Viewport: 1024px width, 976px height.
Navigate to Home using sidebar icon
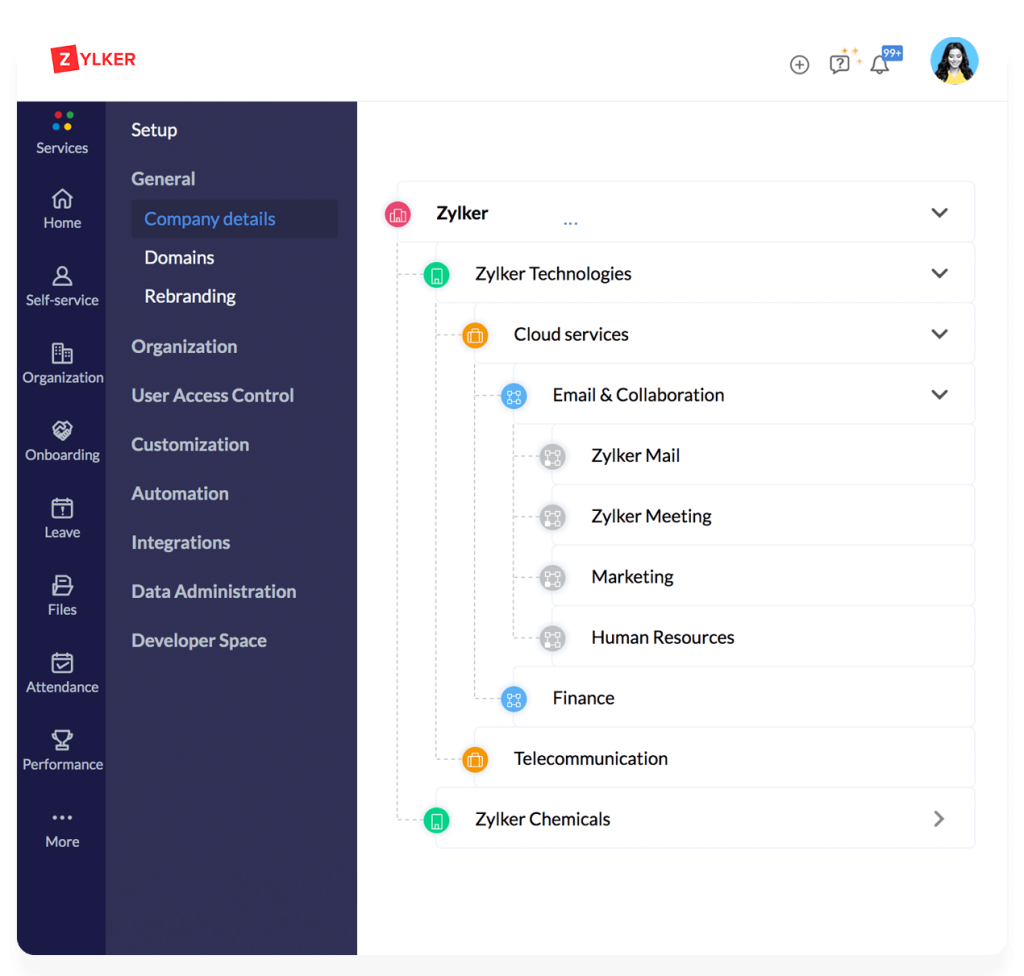tap(61, 205)
